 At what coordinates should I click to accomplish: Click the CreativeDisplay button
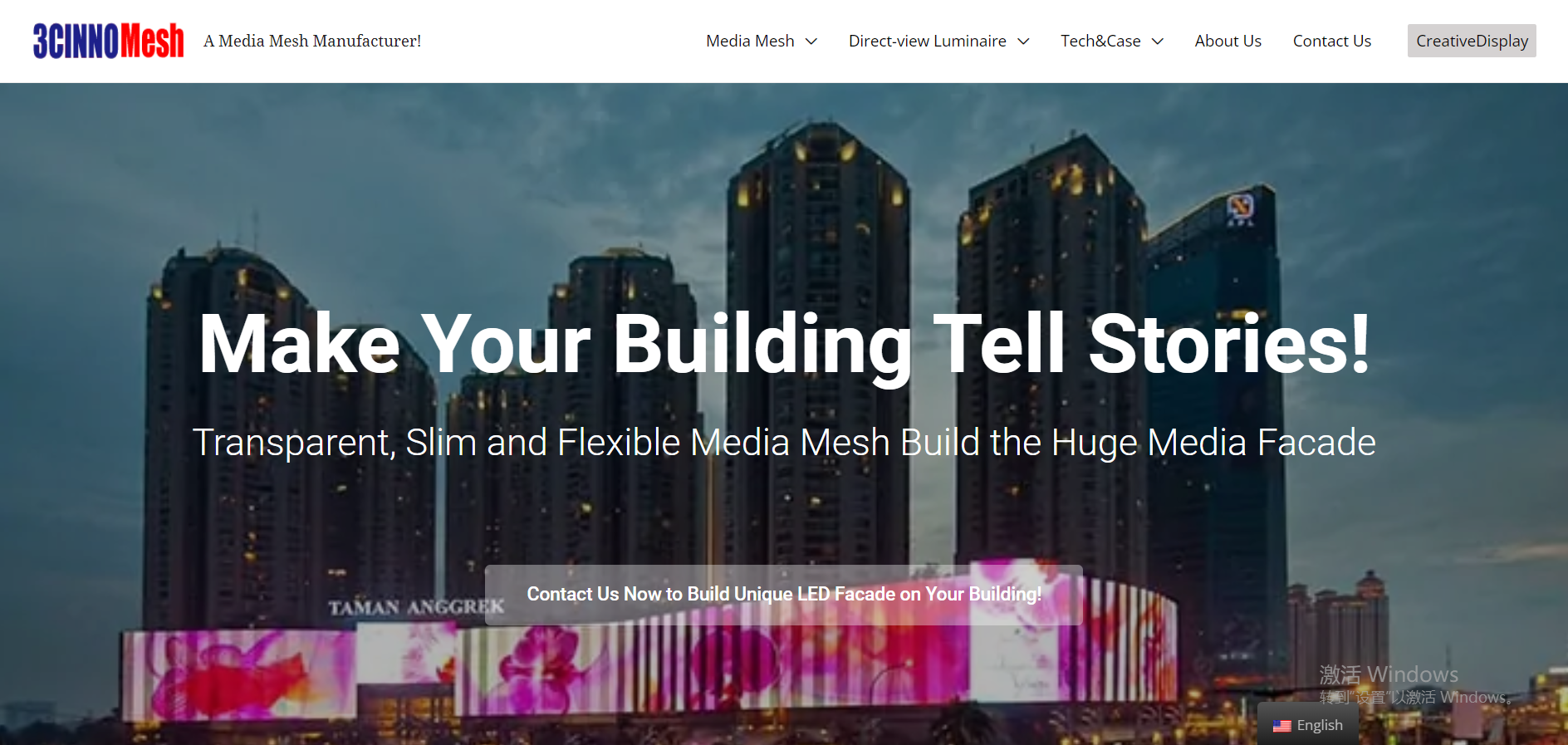point(1472,41)
